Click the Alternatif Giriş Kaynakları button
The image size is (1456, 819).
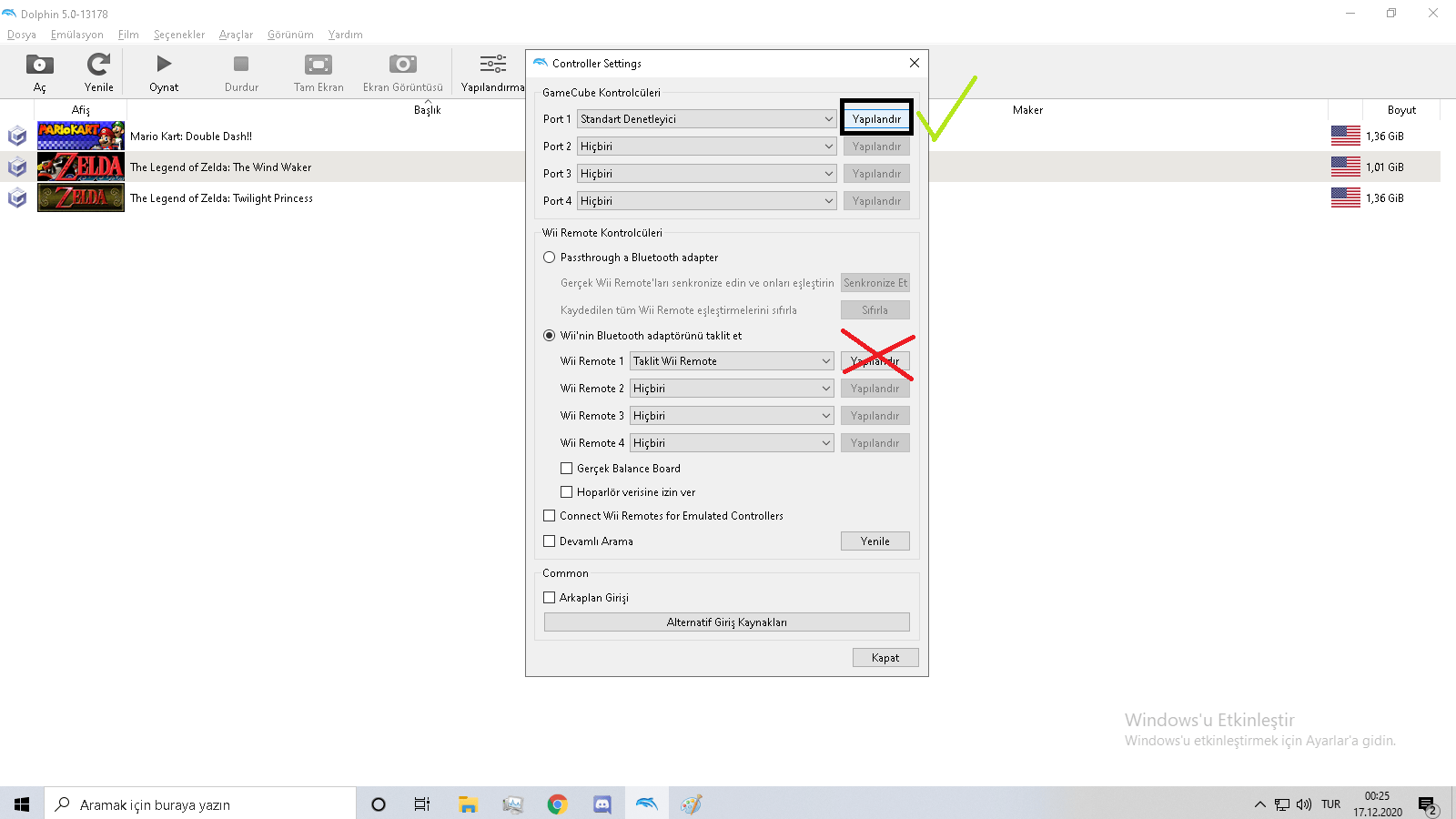coord(727,622)
